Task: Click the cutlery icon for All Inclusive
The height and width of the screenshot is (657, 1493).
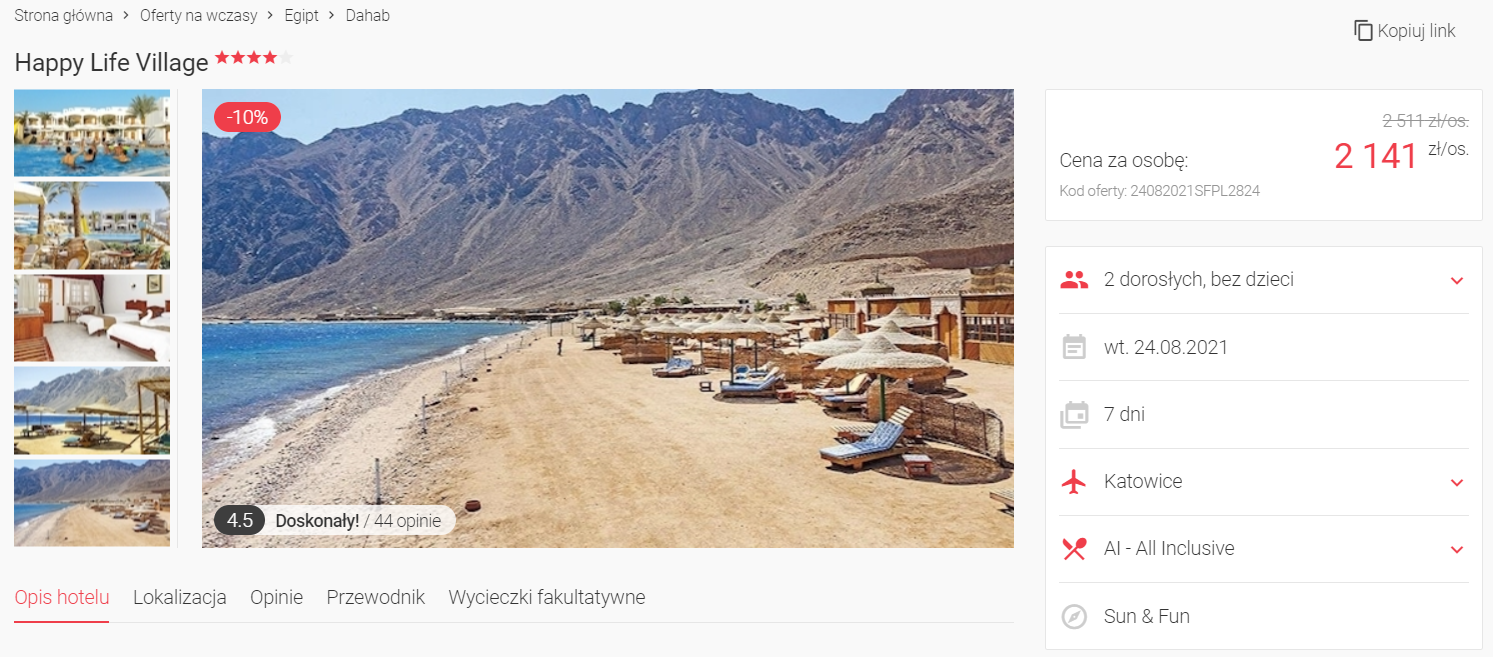Action: pos(1074,548)
